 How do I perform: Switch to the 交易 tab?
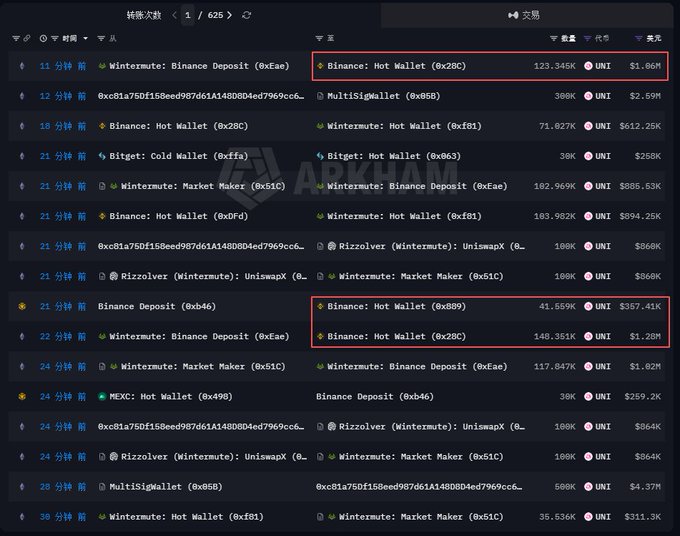(x=524, y=15)
